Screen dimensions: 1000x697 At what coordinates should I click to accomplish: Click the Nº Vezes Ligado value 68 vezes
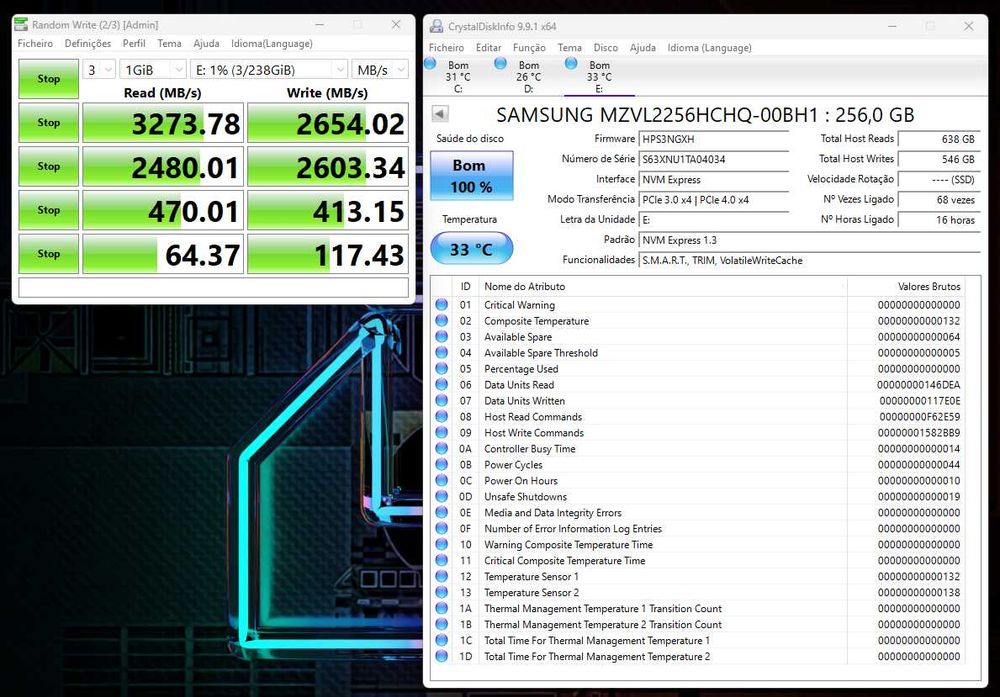click(x=939, y=200)
